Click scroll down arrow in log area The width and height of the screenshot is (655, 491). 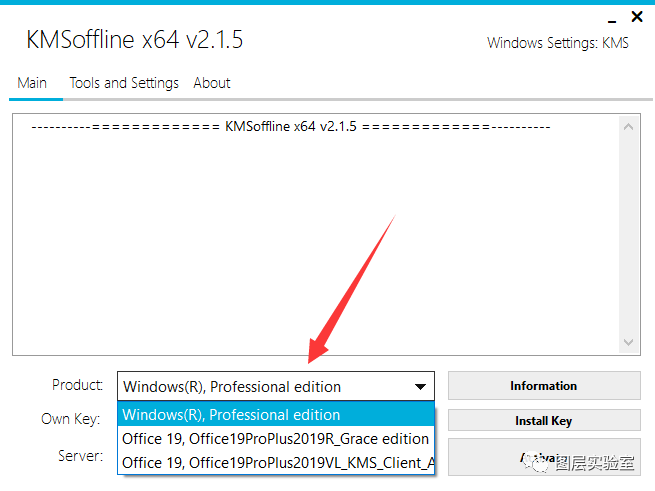(x=628, y=342)
